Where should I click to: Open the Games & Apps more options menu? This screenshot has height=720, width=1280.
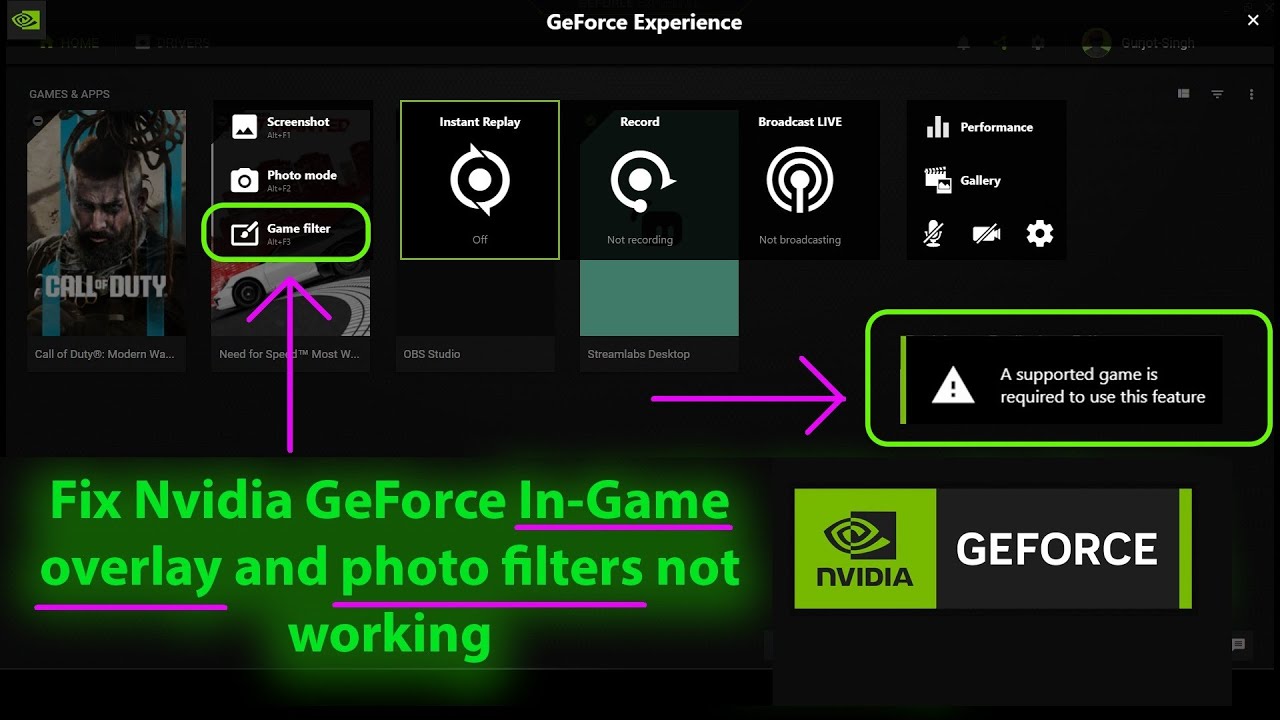click(1251, 94)
